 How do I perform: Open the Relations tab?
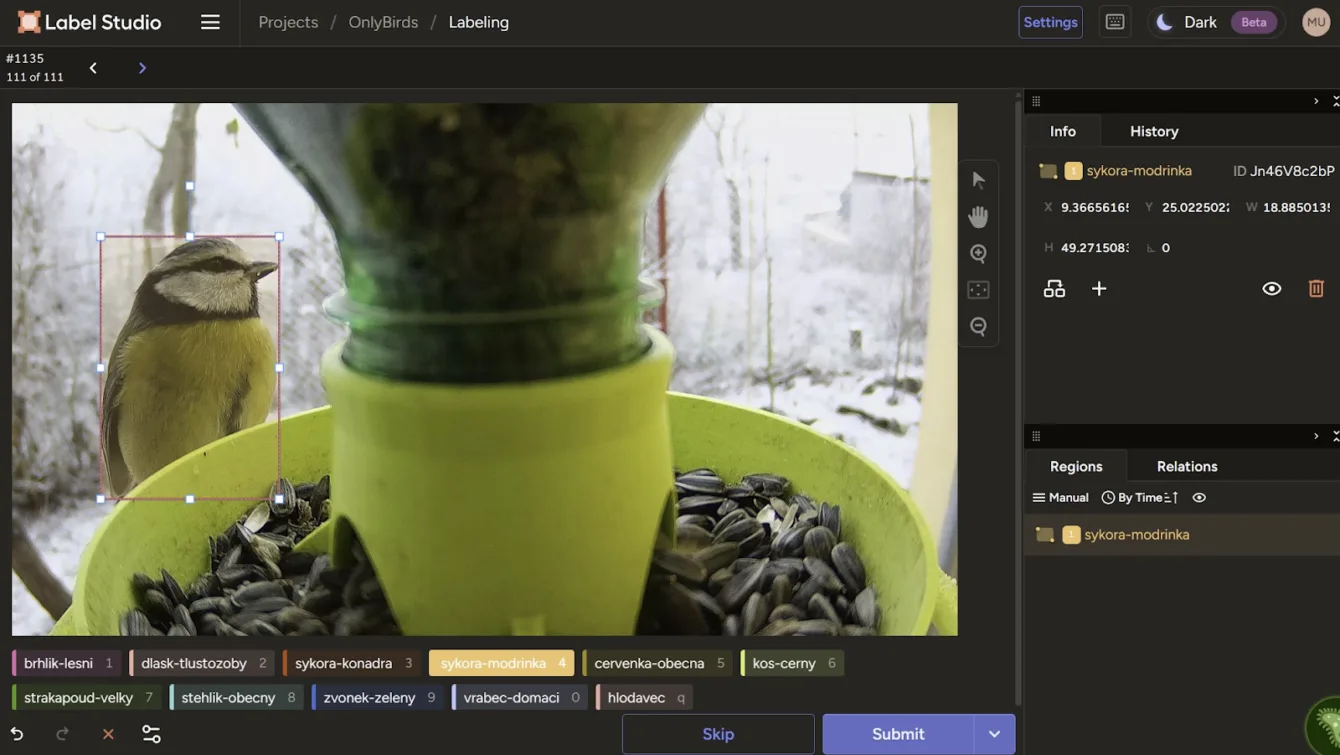1186,466
